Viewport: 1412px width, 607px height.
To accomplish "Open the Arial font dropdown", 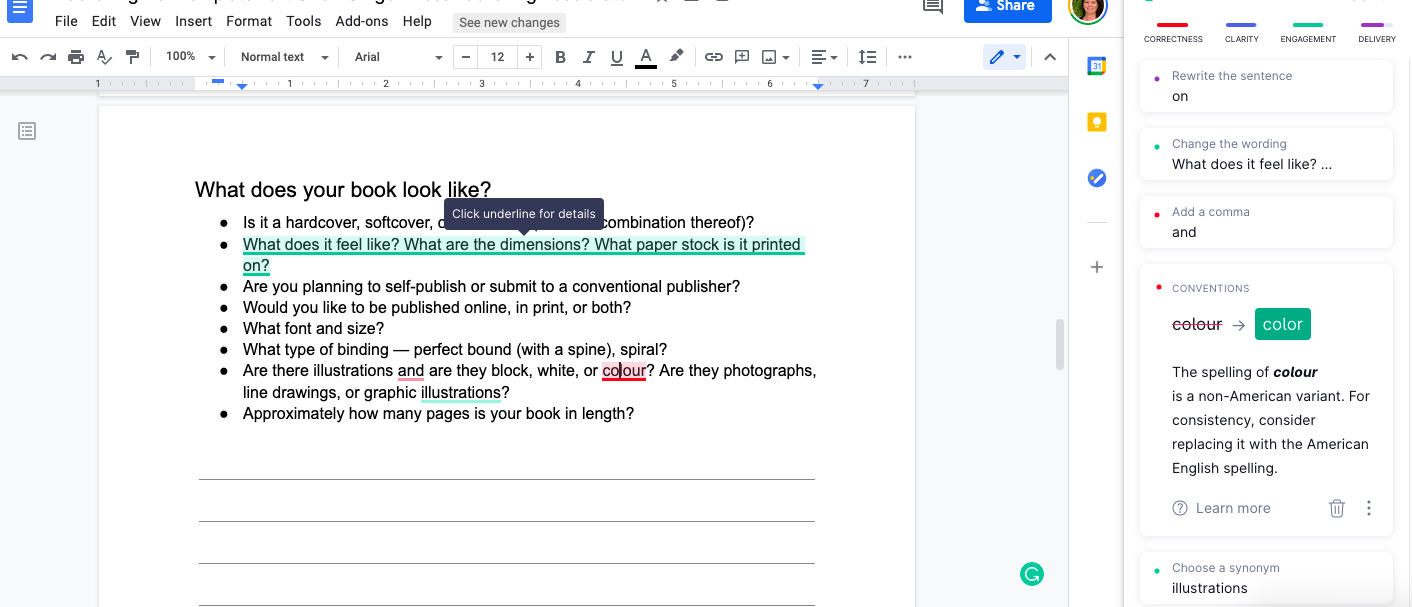I will click(395, 56).
